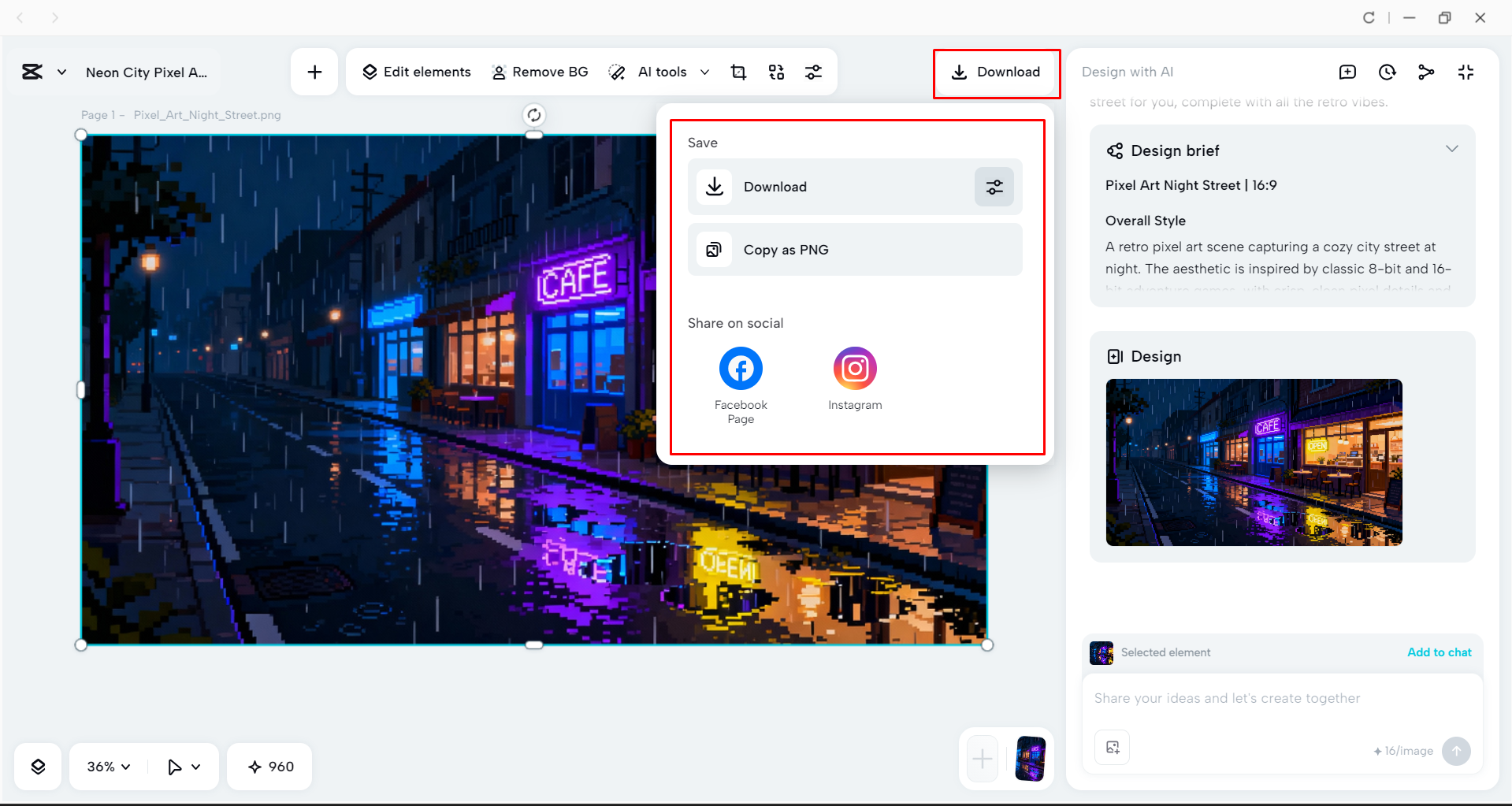The height and width of the screenshot is (806, 1512).
Task: Open the history clock icon
Action: pos(1387,72)
